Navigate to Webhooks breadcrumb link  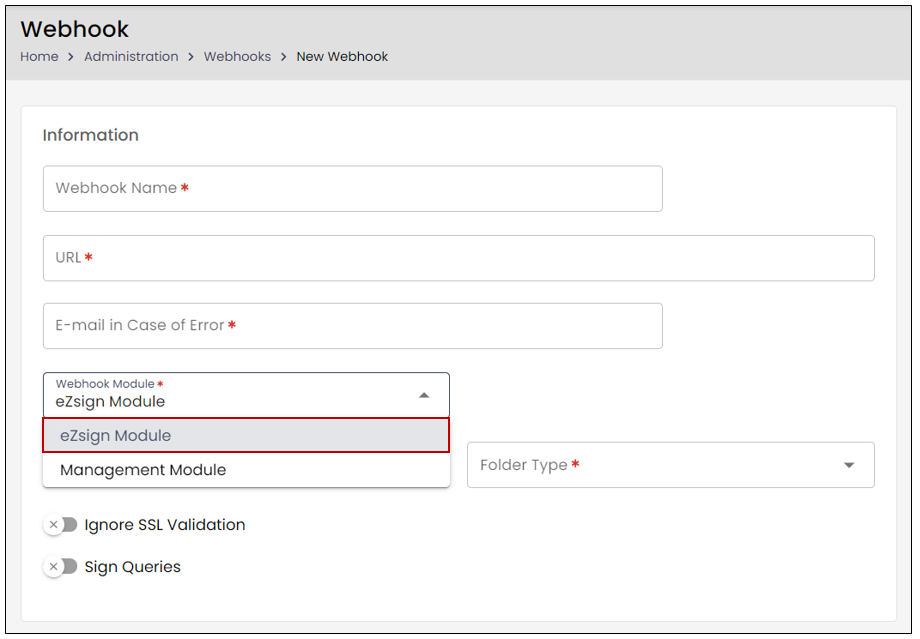(238, 57)
